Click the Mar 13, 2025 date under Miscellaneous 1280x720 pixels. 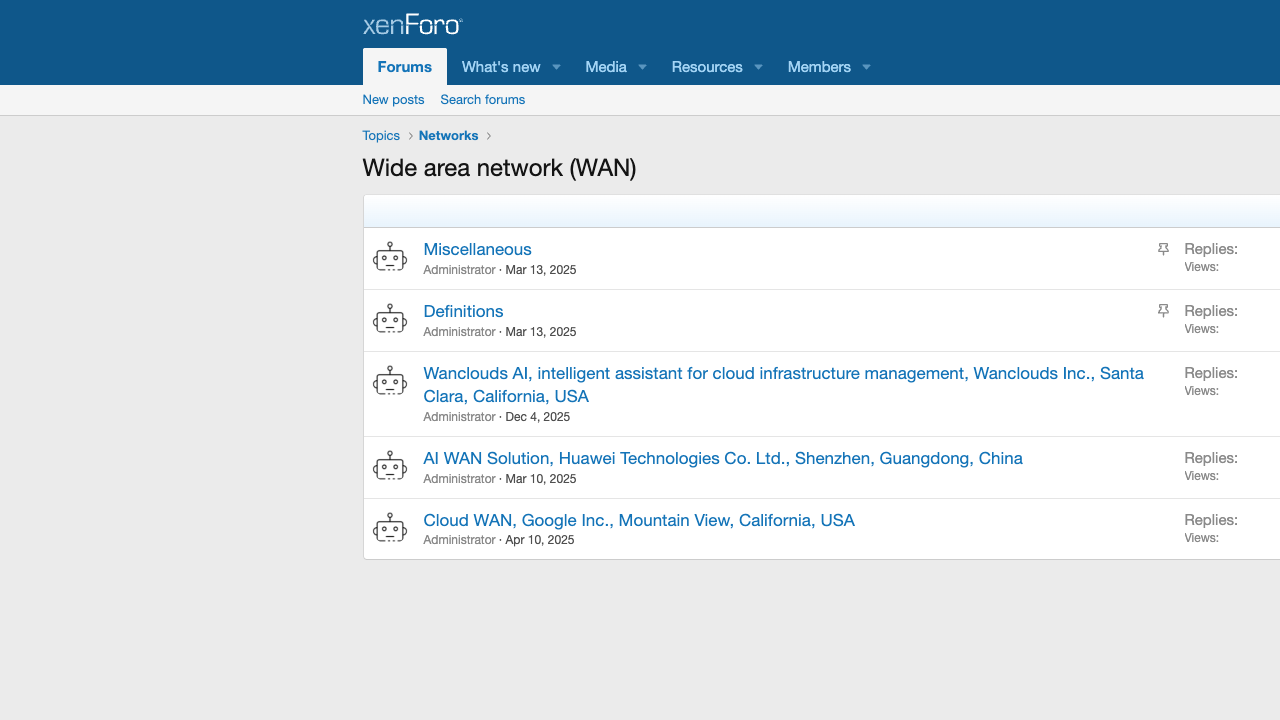[x=541, y=270]
